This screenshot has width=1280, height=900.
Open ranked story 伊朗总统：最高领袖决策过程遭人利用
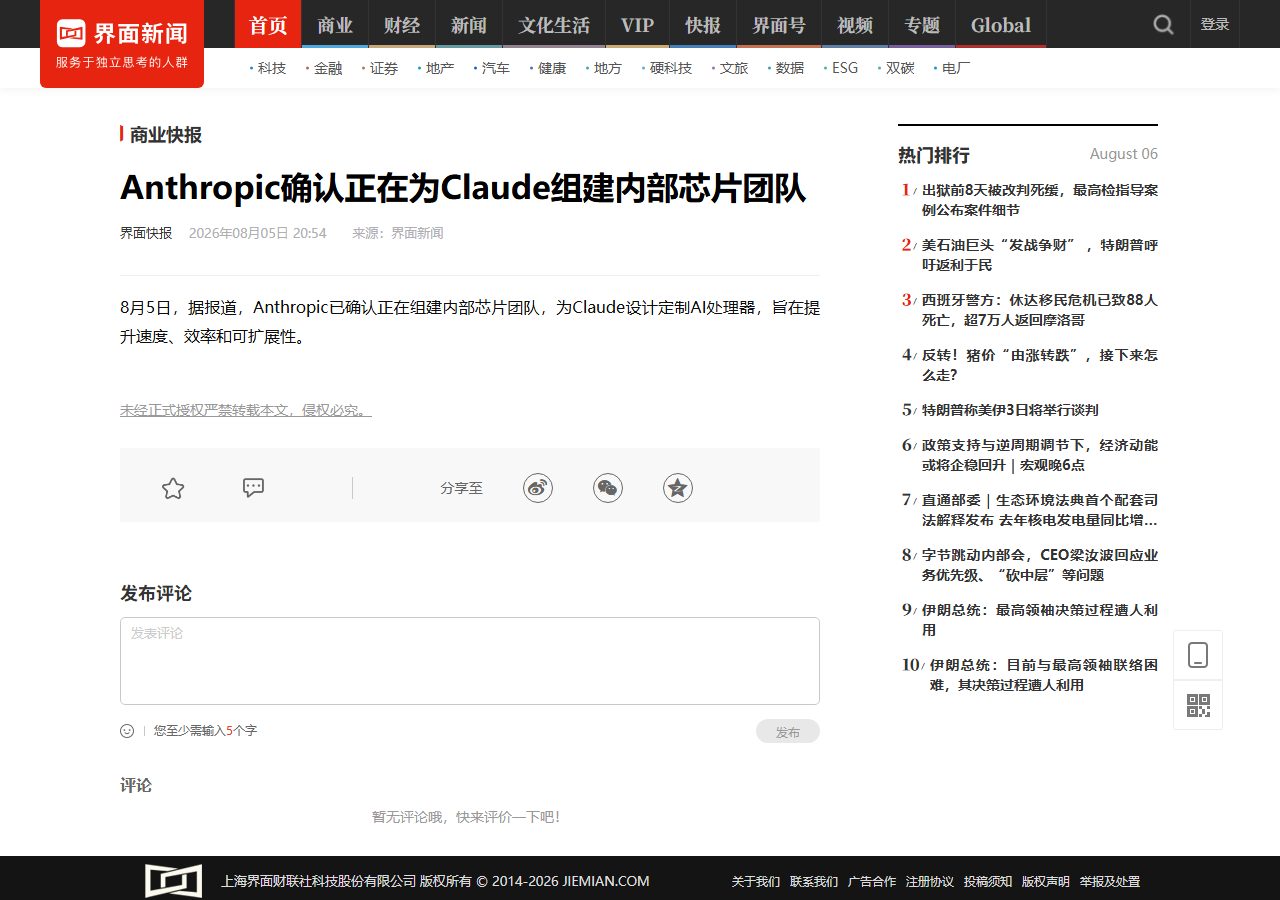[1040, 620]
